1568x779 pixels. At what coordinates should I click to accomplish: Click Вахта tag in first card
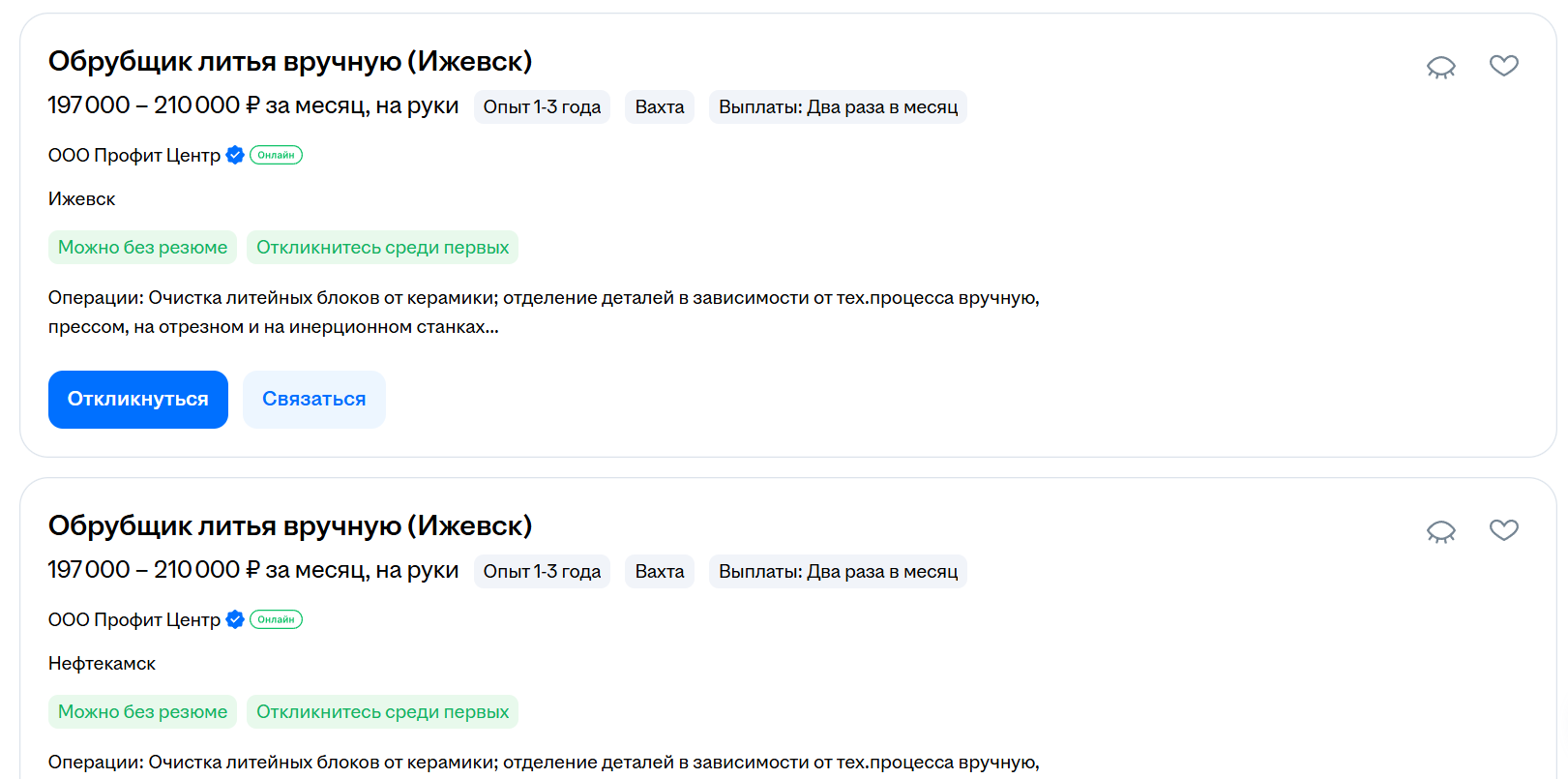660,106
